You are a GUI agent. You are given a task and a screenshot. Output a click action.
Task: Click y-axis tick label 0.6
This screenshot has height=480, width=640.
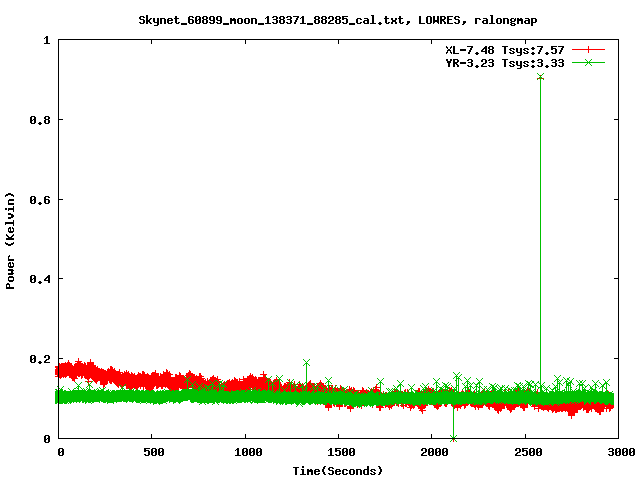click(x=40, y=200)
